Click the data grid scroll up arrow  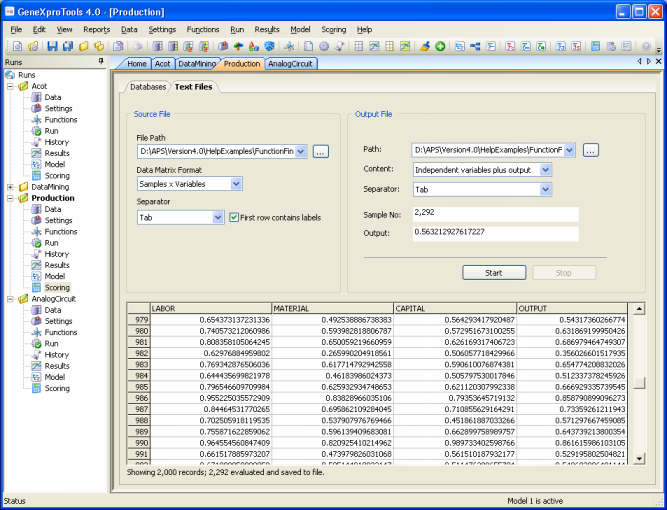click(x=639, y=309)
